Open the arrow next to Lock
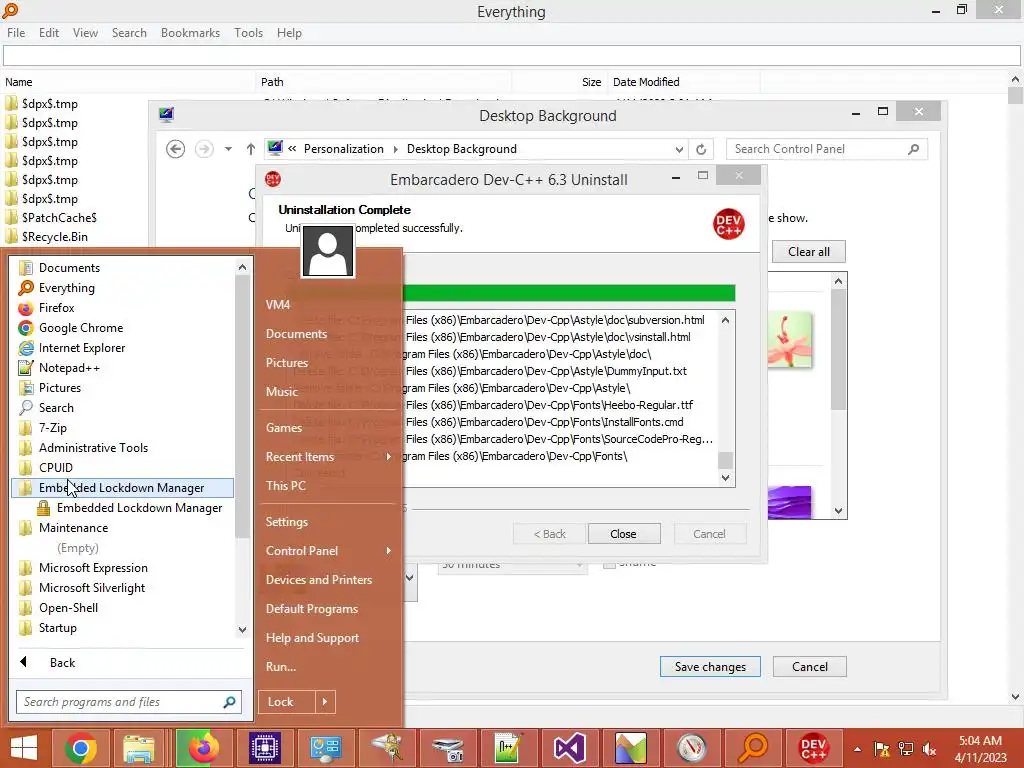The height and width of the screenshot is (768, 1024). pyautogui.click(x=325, y=702)
